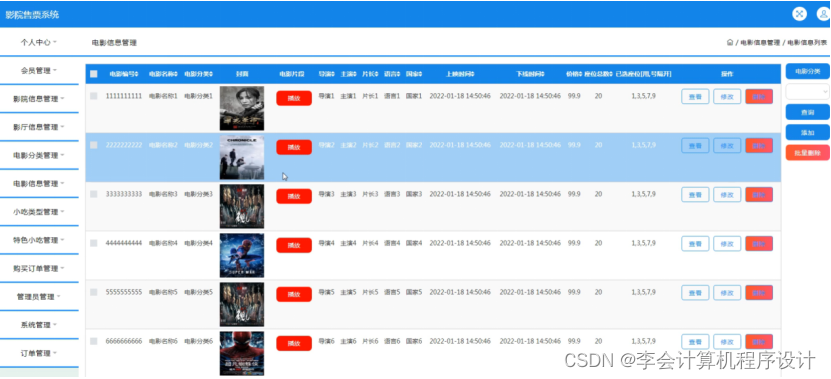
Task: Open cover poster of 电影名称1
Action: [x=242, y=109]
